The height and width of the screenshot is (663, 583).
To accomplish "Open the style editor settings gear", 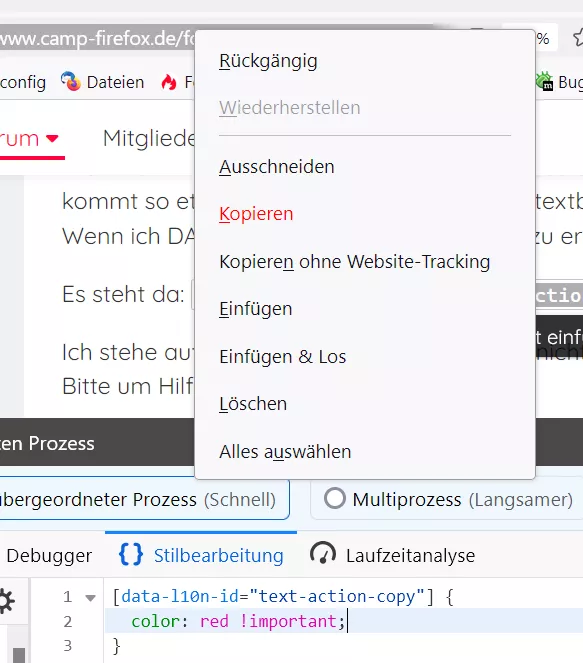I will tap(6, 601).
